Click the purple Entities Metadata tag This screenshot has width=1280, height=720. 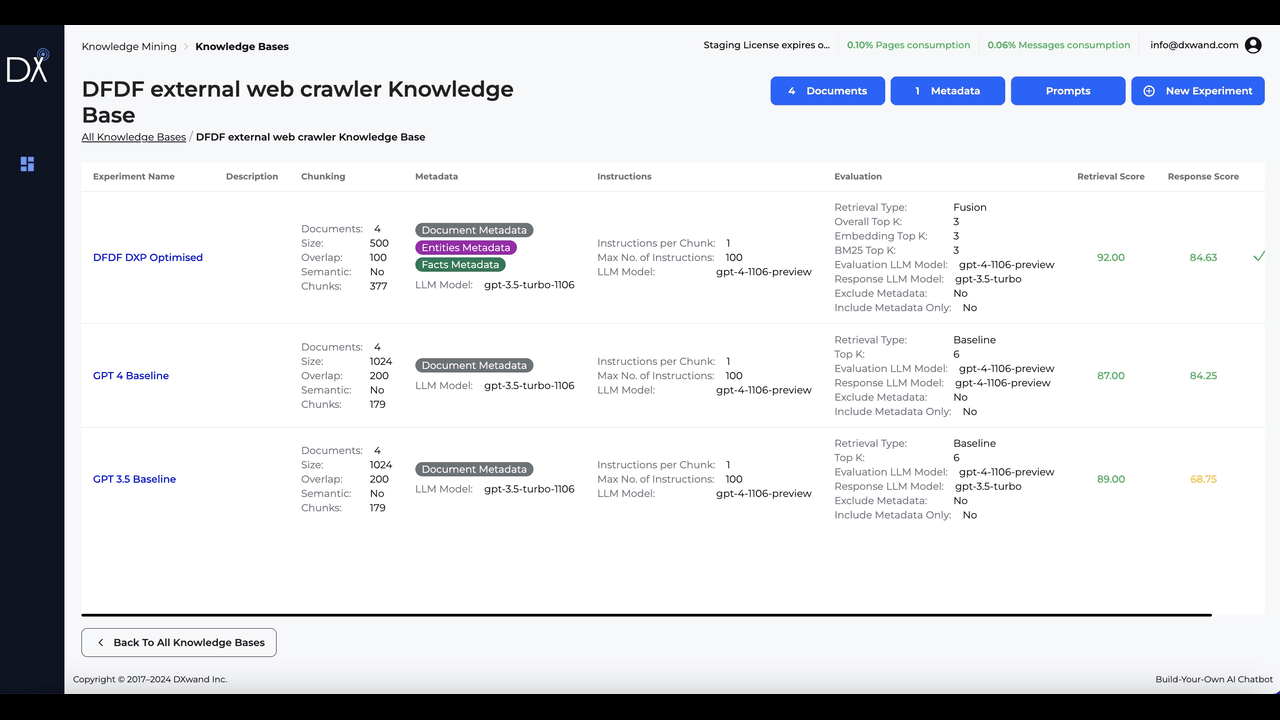tap(466, 248)
